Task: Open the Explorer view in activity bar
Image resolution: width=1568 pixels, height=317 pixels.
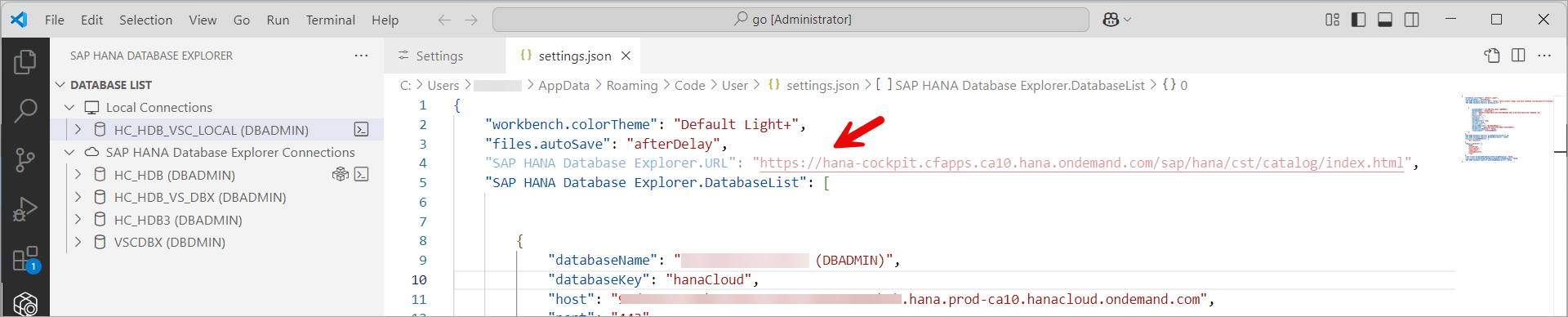Action: (25, 62)
